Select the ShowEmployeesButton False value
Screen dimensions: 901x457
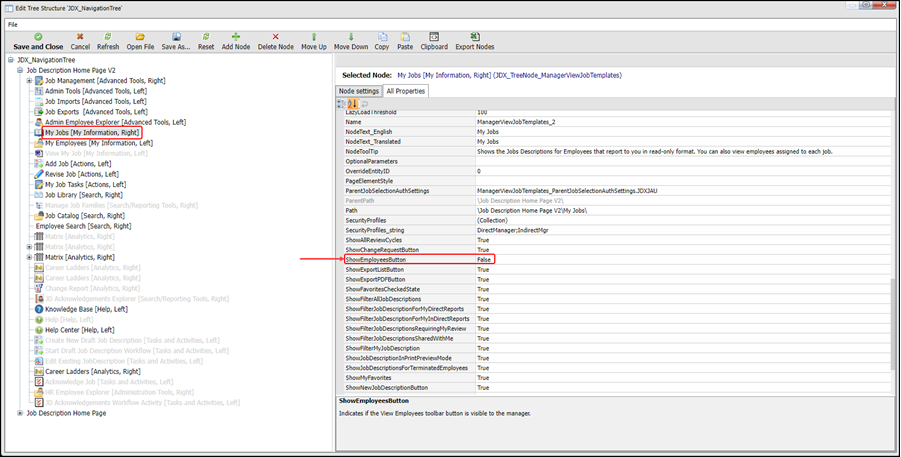[x=484, y=259]
